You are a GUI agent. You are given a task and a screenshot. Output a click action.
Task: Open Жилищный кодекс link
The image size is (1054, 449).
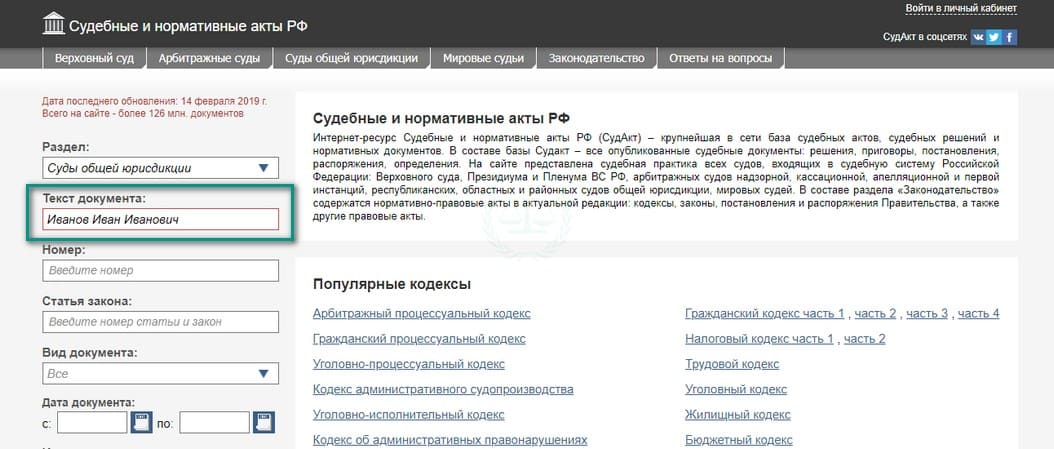(x=738, y=415)
